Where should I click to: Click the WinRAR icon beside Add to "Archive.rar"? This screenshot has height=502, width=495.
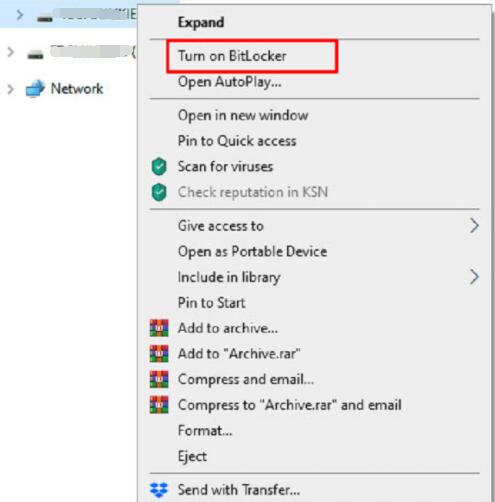[159, 354]
